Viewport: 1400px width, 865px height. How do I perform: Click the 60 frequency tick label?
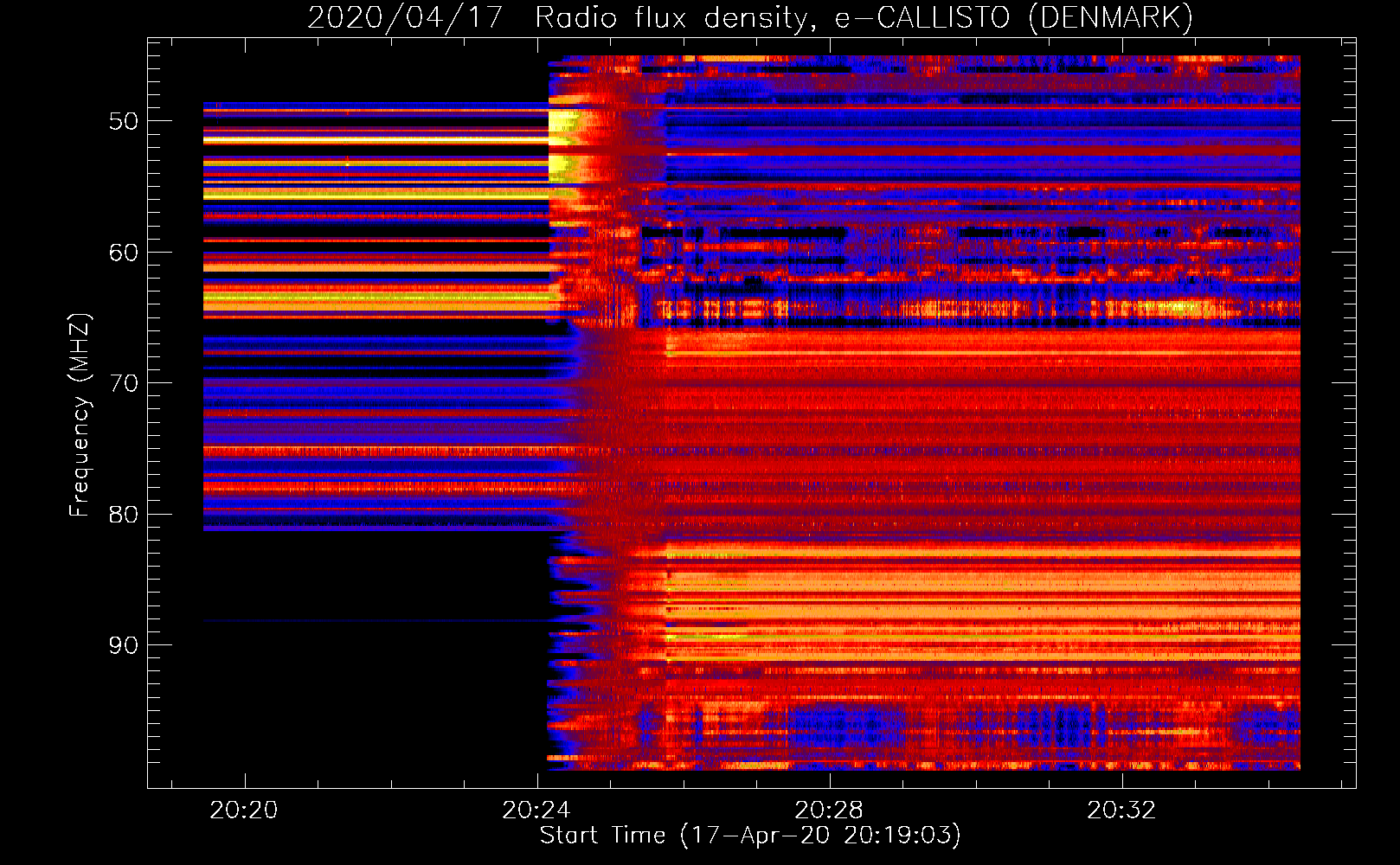124,253
